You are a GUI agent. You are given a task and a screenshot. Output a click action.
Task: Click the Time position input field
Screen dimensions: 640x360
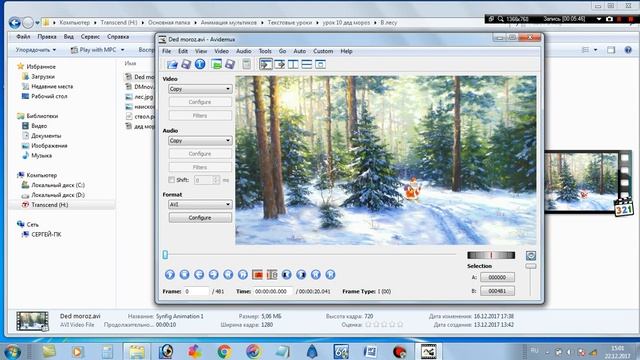coord(273,291)
